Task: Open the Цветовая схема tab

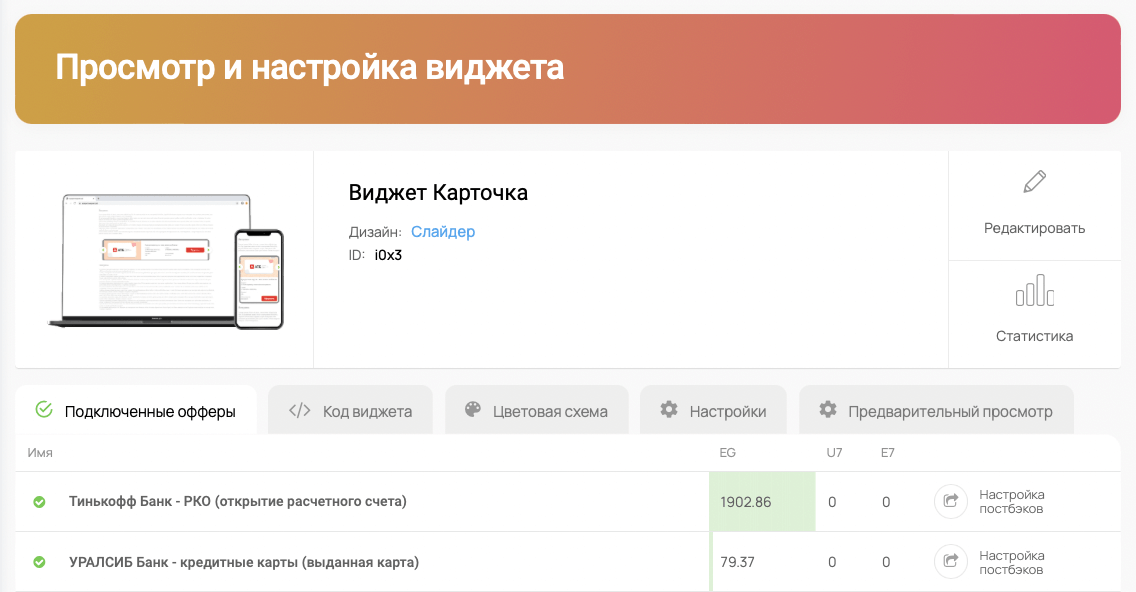Action: coord(537,410)
